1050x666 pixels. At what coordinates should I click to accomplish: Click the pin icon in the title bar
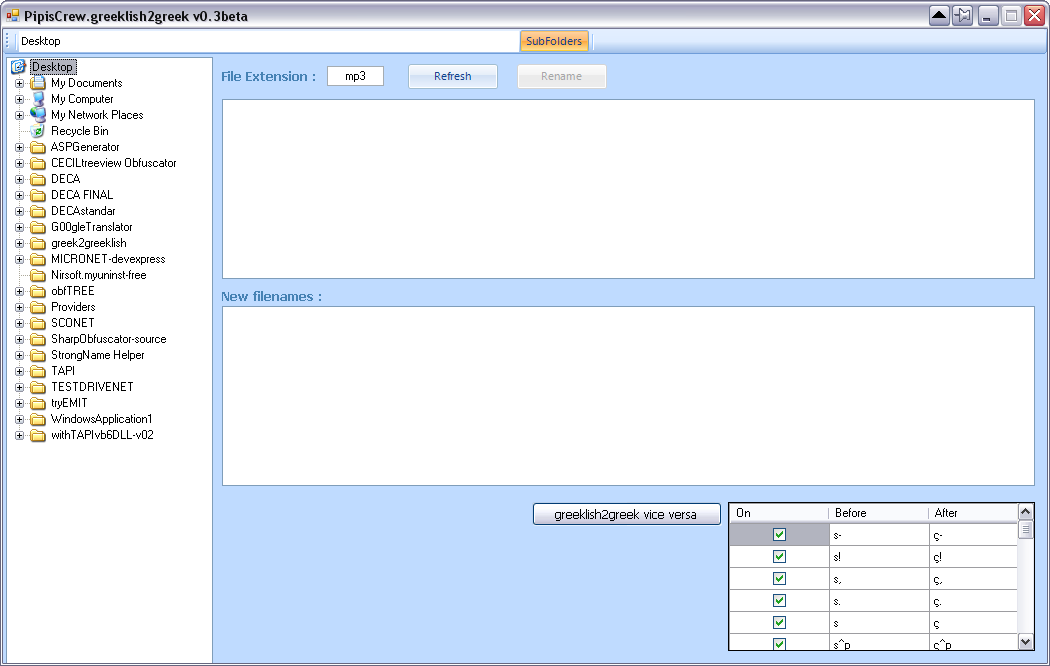963,15
